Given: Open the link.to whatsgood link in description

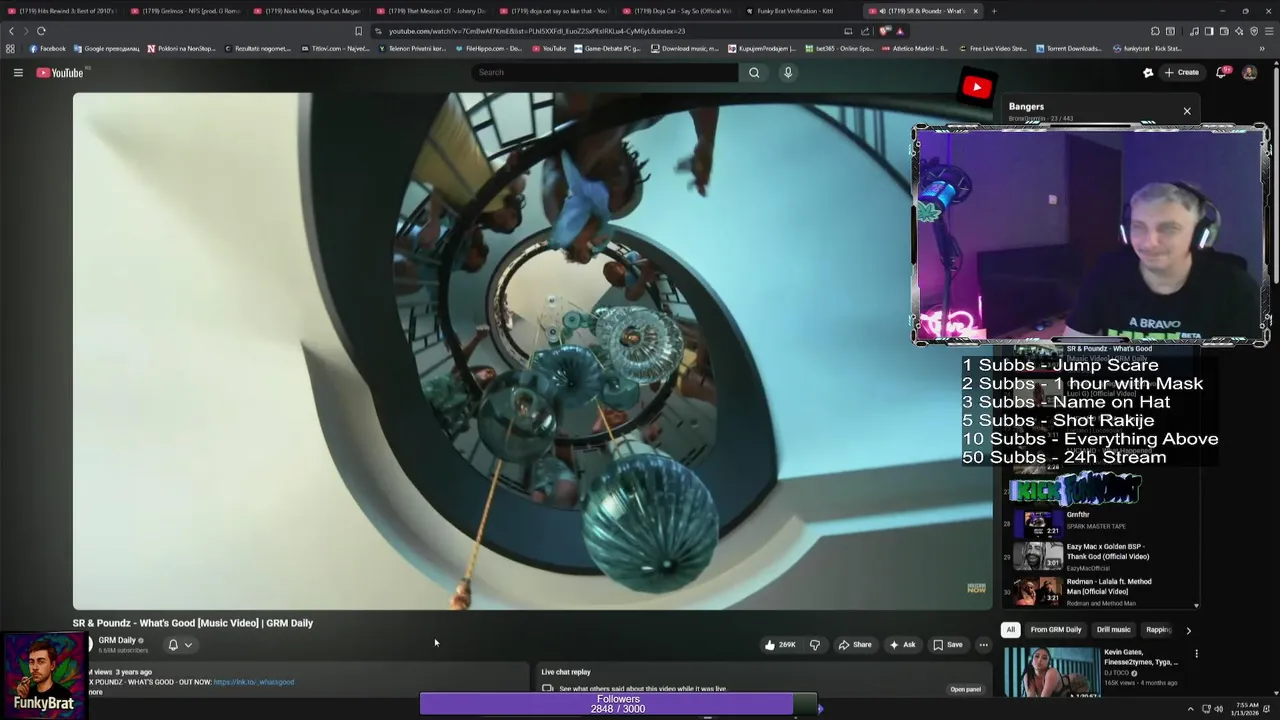Looking at the screenshot, I should click(x=253, y=682).
